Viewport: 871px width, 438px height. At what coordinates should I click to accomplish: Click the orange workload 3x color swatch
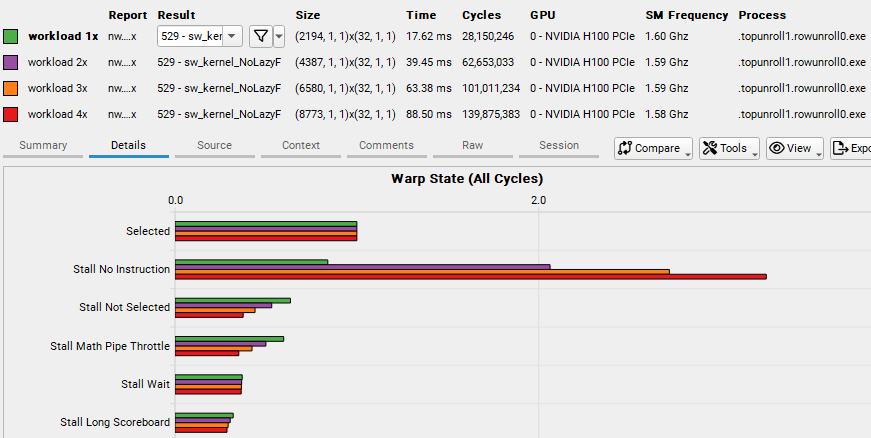11,88
